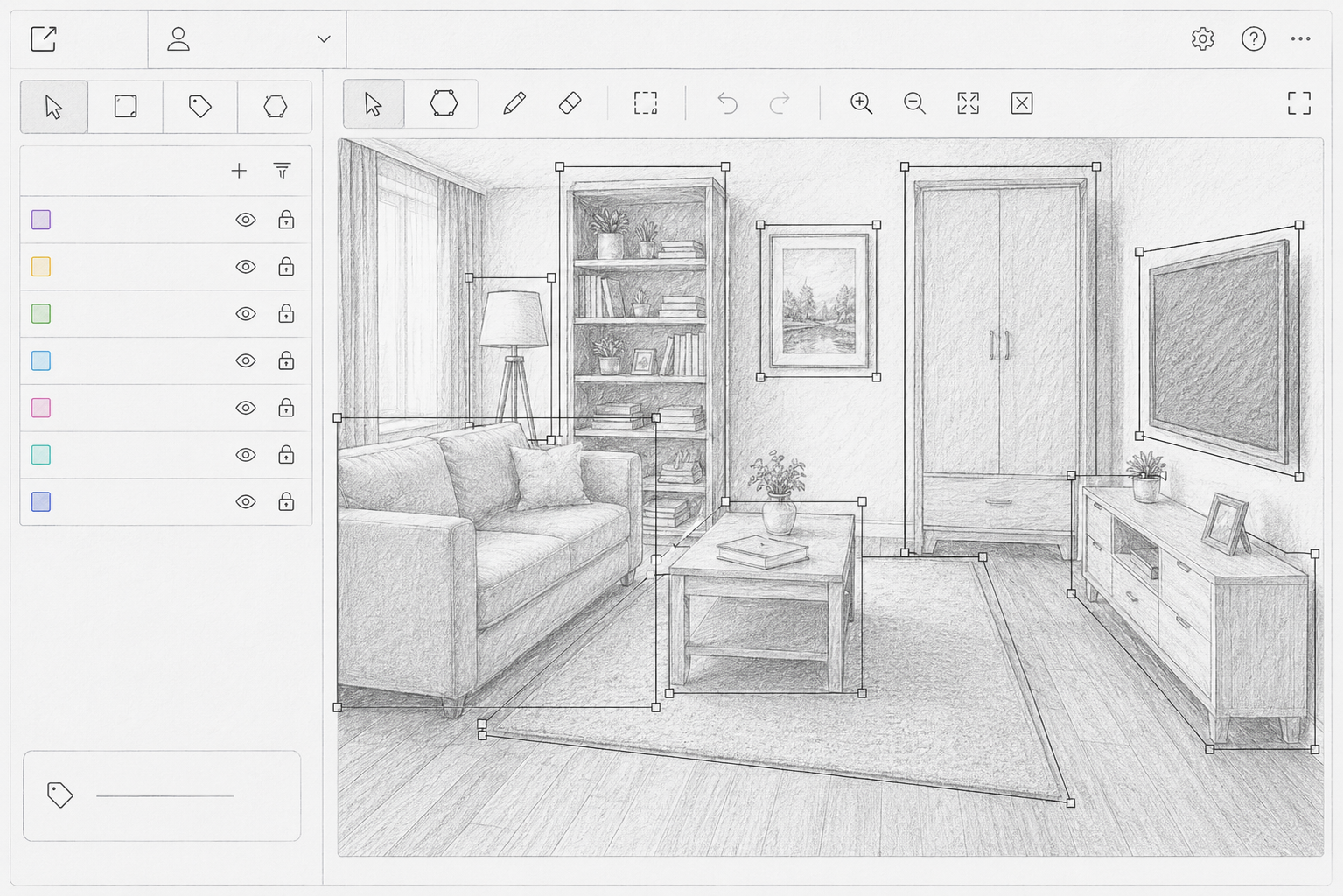
Task: Lock the pink label row
Action: [286, 408]
